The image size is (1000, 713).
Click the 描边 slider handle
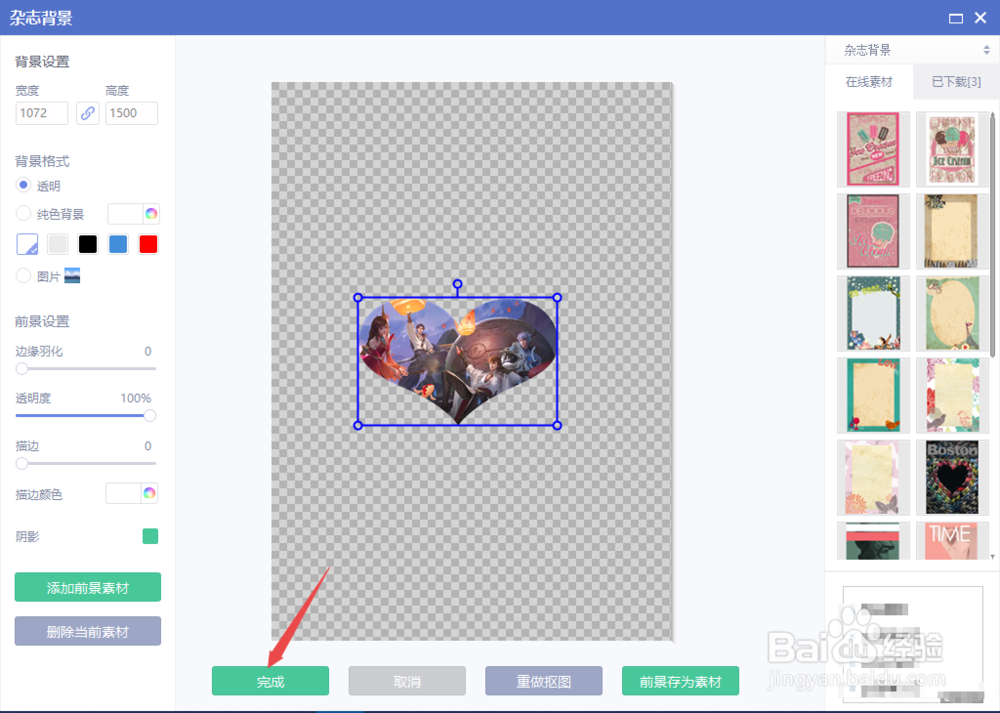pyautogui.click(x=22, y=463)
